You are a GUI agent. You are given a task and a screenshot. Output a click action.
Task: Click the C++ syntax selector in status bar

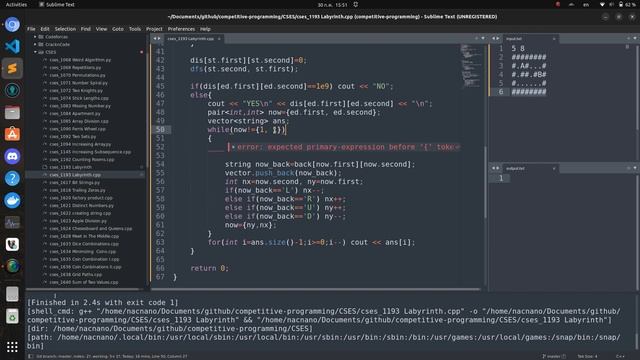pos(620,356)
